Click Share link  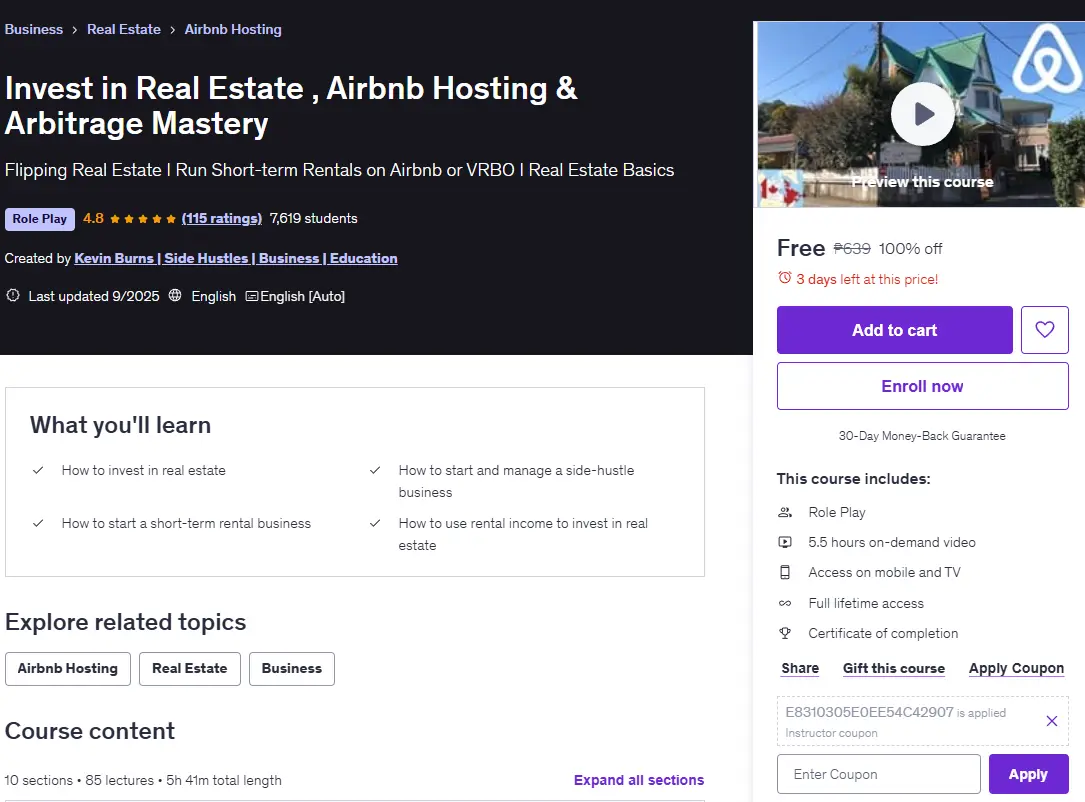pyautogui.click(x=800, y=668)
